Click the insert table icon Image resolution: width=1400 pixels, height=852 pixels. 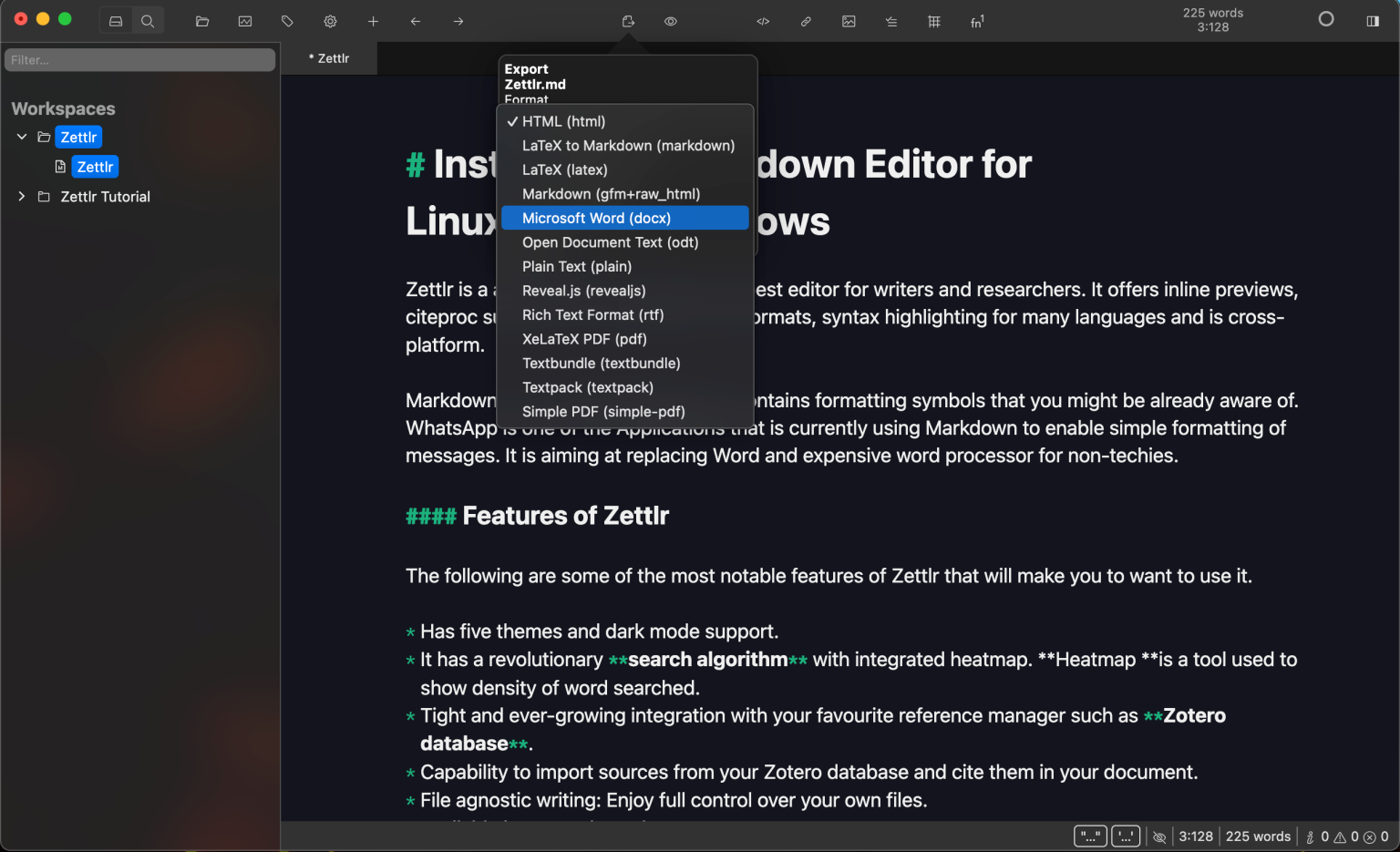click(933, 21)
